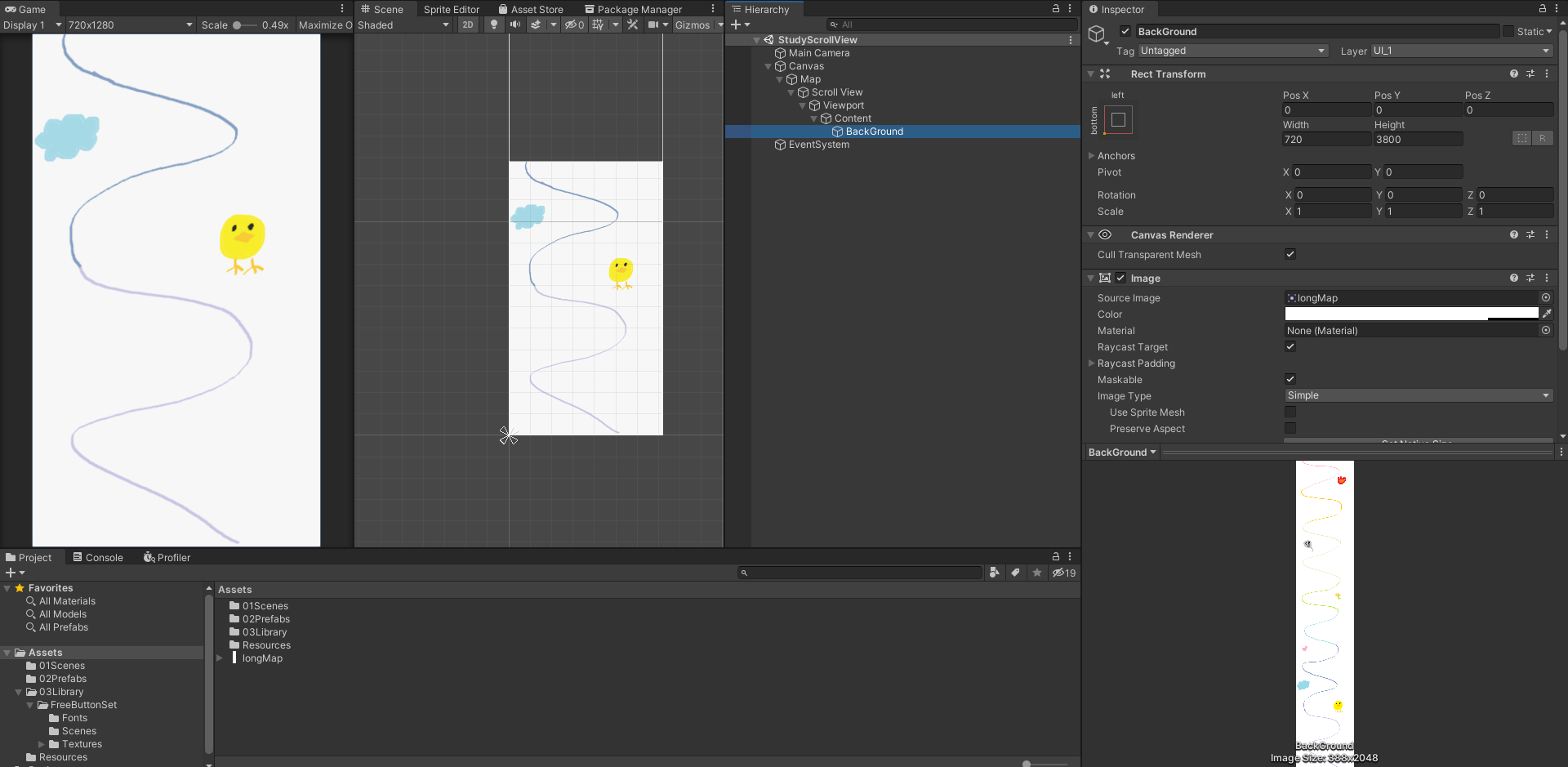Collapse the Canvas tree node

(x=768, y=66)
